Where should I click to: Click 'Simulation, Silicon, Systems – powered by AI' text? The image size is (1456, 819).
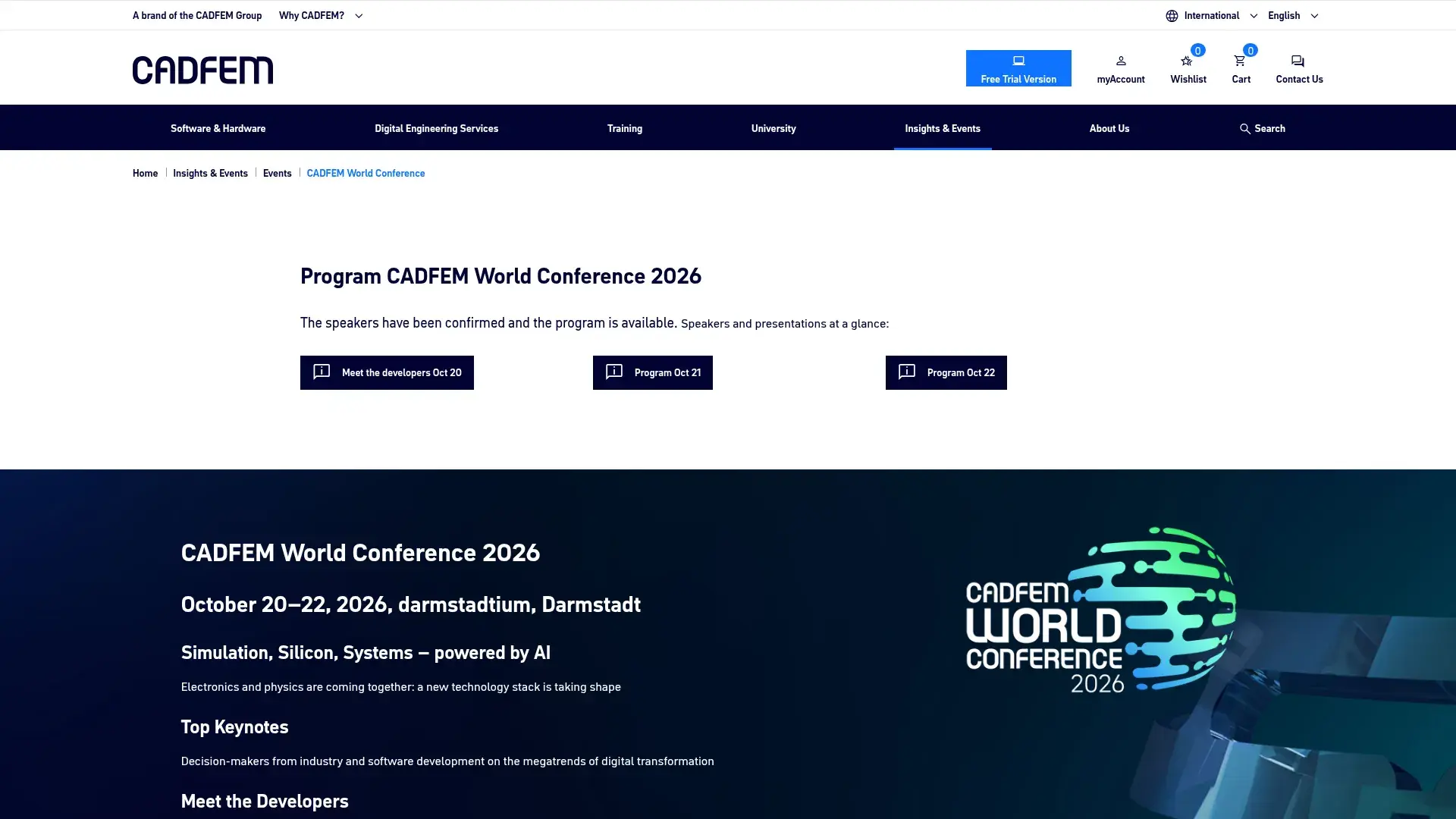(366, 652)
